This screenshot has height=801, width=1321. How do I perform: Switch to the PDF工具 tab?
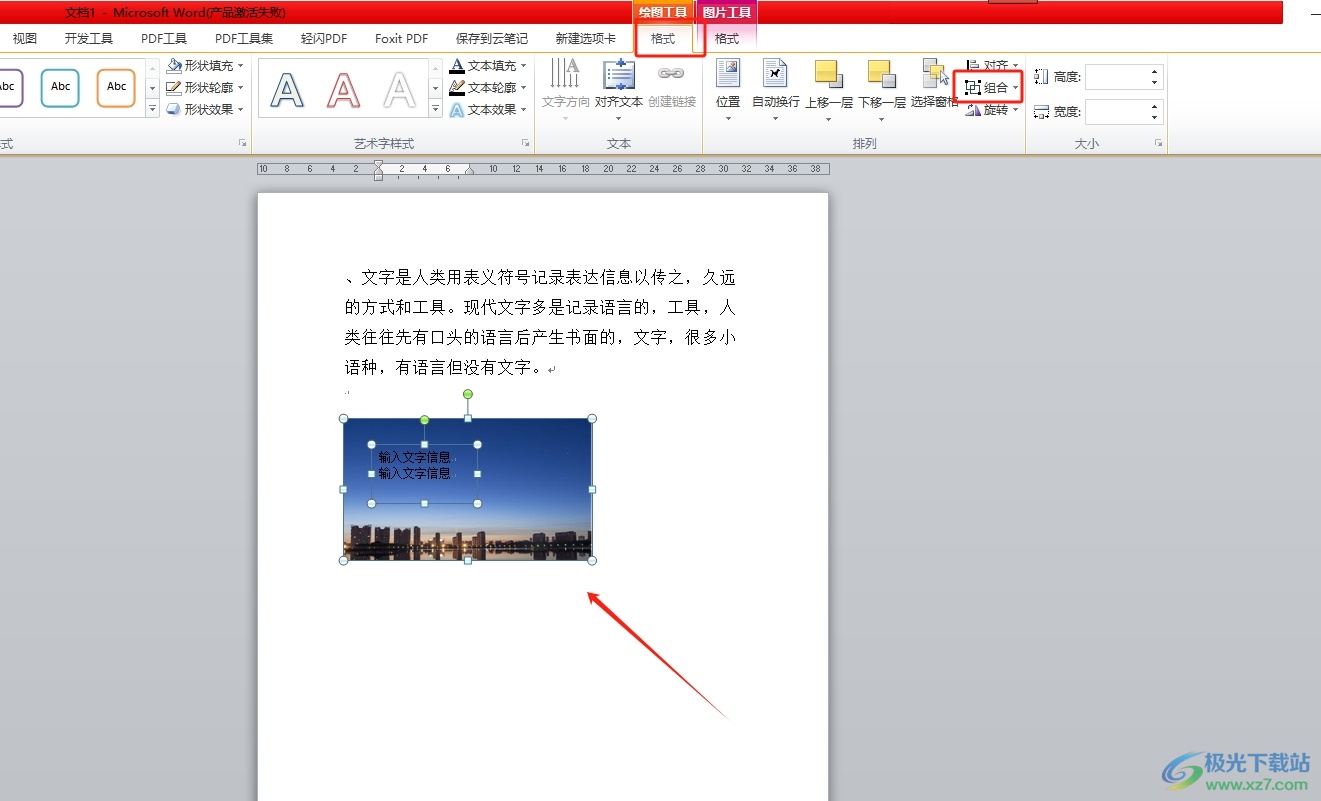pyautogui.click(x=164, y=39)
